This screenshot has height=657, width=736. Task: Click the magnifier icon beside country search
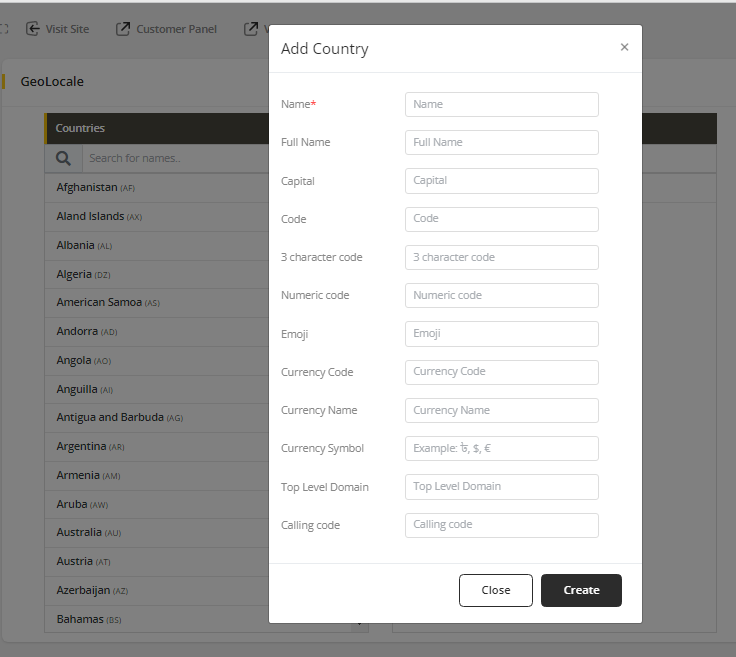point(63,158)
